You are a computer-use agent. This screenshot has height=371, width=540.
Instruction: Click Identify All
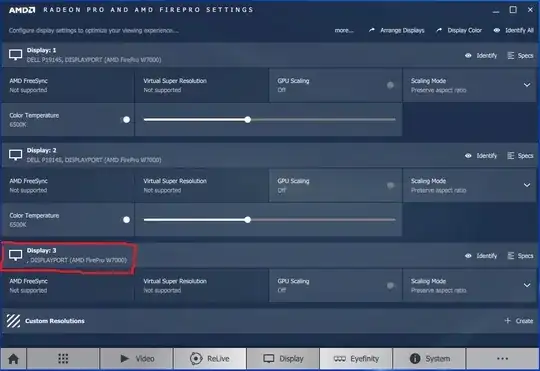point(513,31)
